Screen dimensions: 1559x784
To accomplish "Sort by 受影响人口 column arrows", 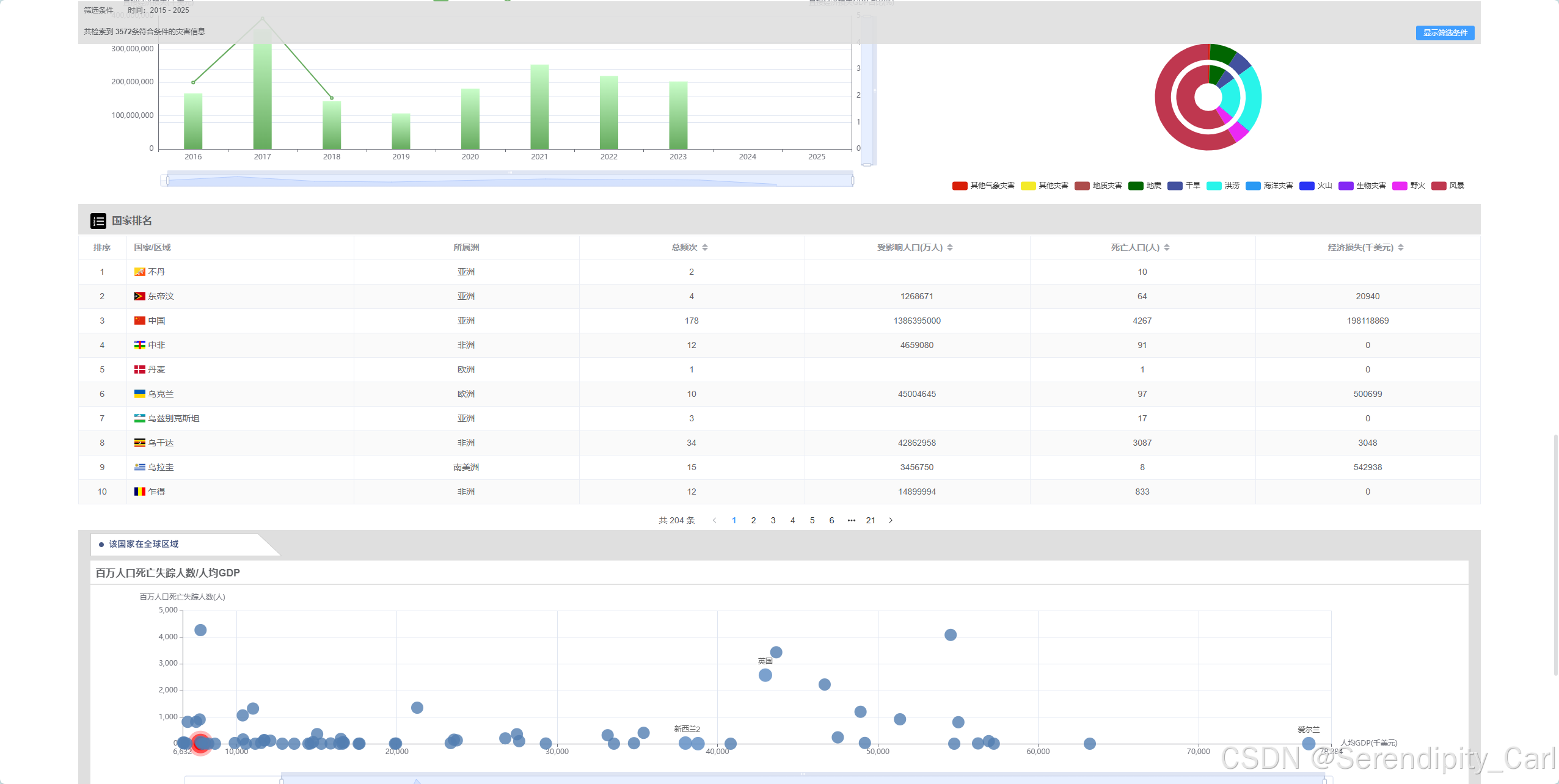I will [950, 247].
